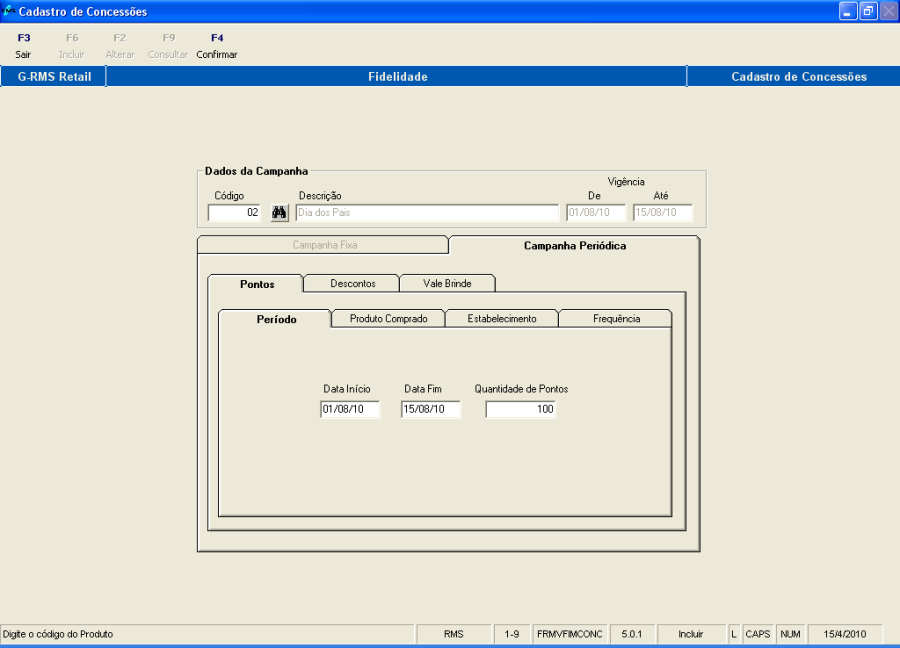Select the Campanha Periódica tab
This screenshot has width=900, height=648.
574,245
